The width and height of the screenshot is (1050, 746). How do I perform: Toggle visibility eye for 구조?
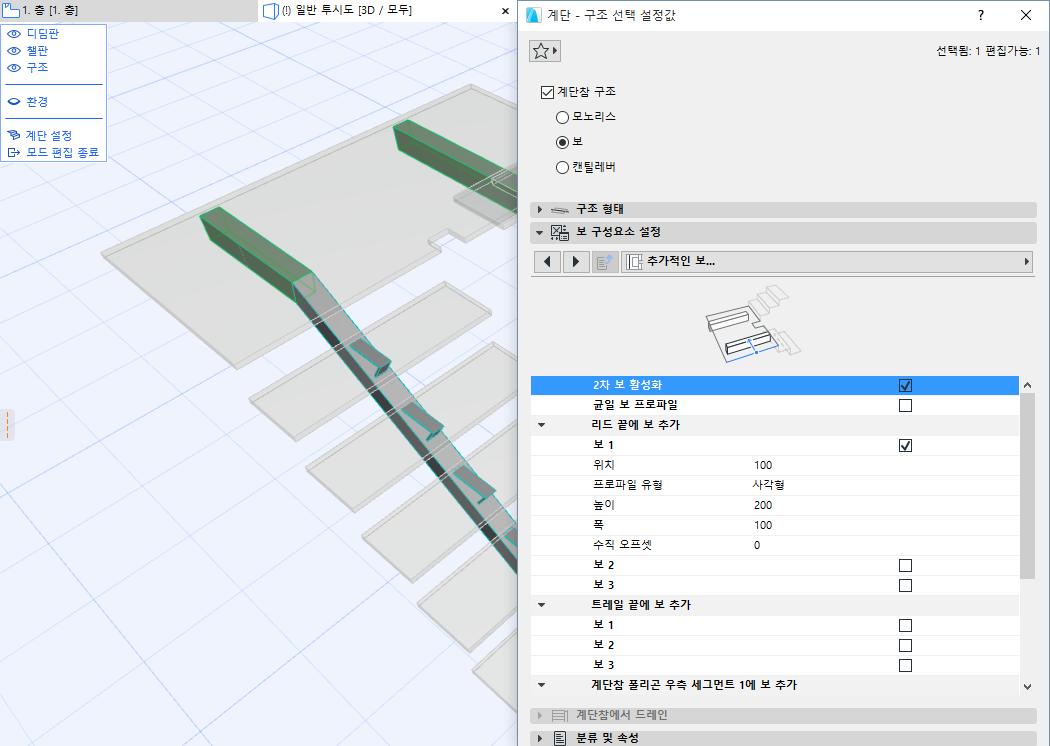tap(14, 68)
